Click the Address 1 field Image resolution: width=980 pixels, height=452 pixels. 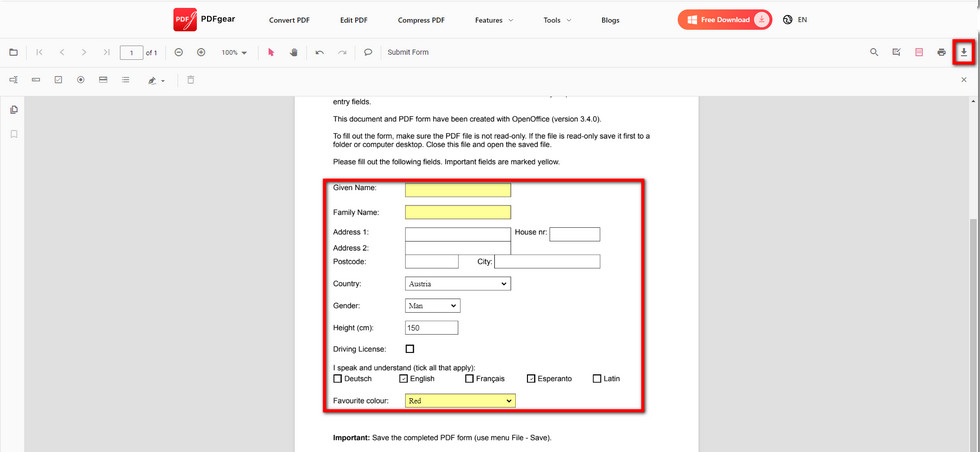tap(458, 234)
